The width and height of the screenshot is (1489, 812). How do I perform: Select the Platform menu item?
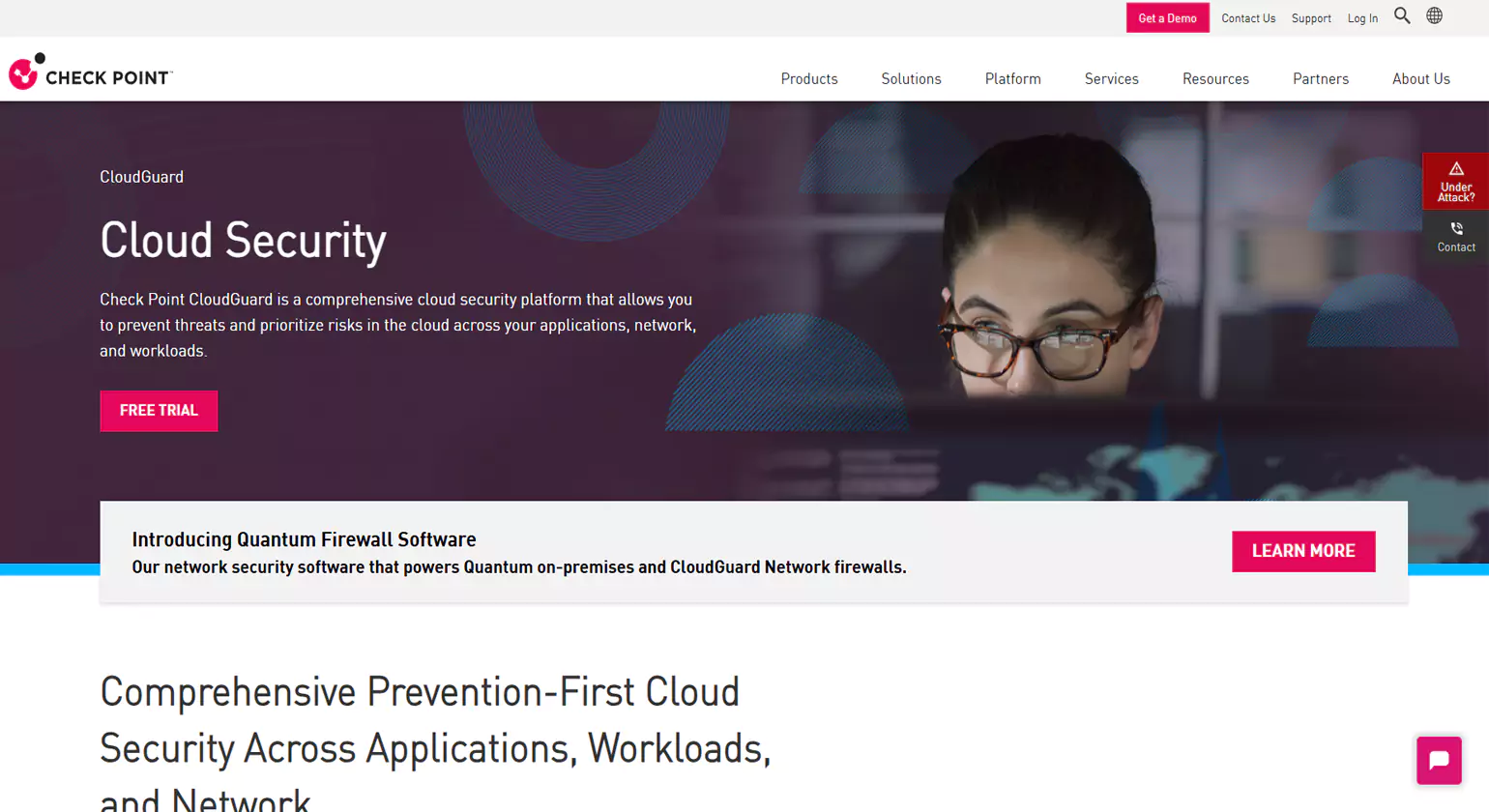coord(1012,78)
